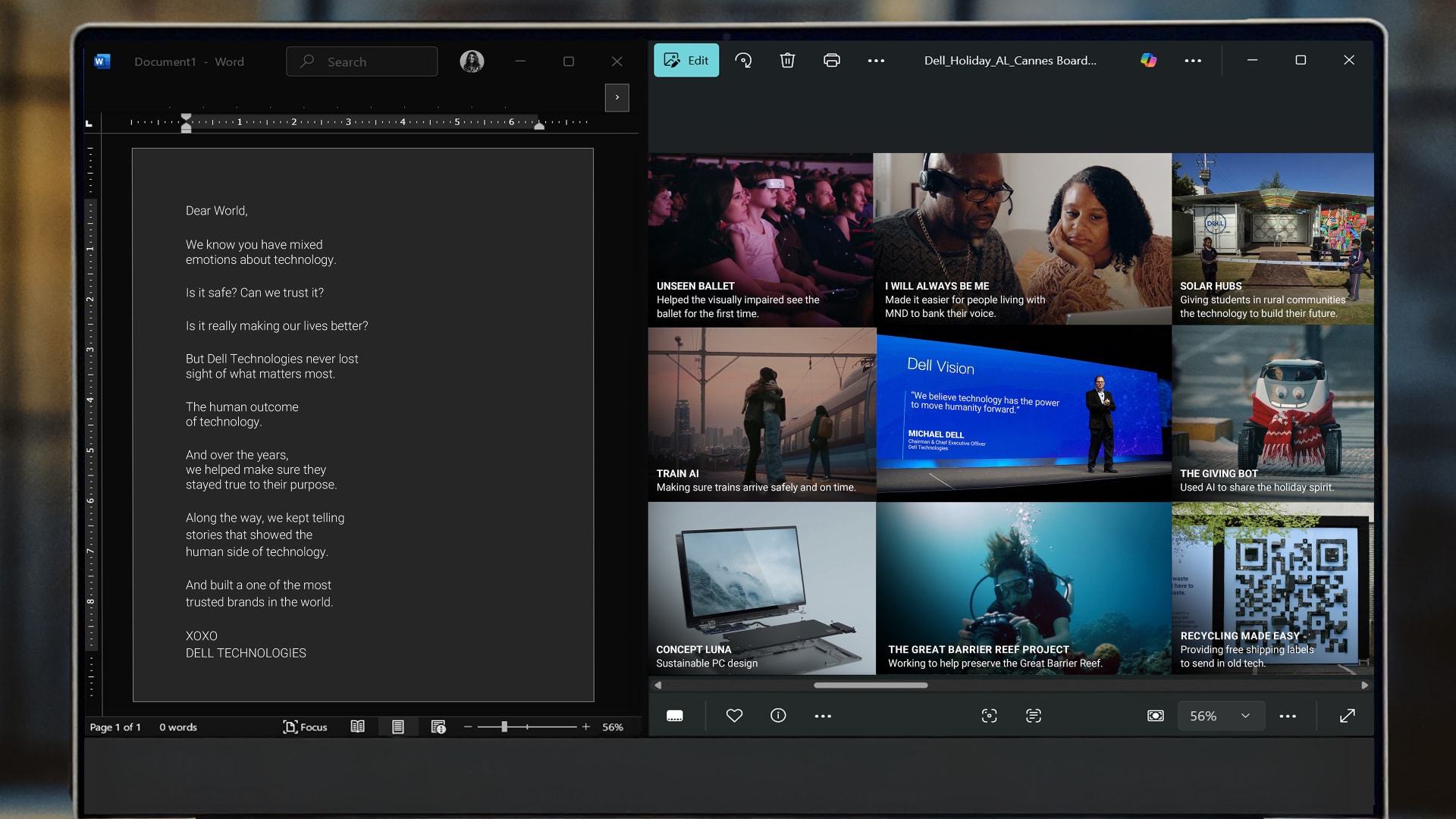Click the right scroll arrow in Photos
Viewport: 1456px width, 819px height.
(1365, 685)
